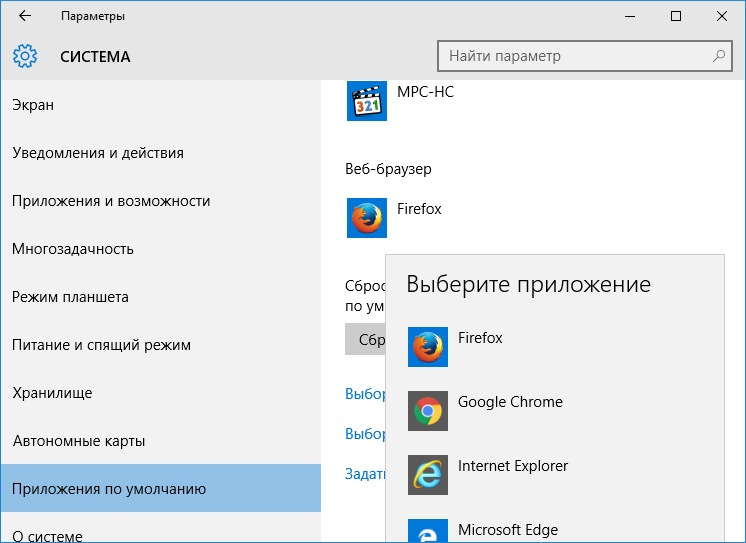This screenshot has width=746, height=543.
Task: Click the MPC-HC player icon
Action: 367,101
